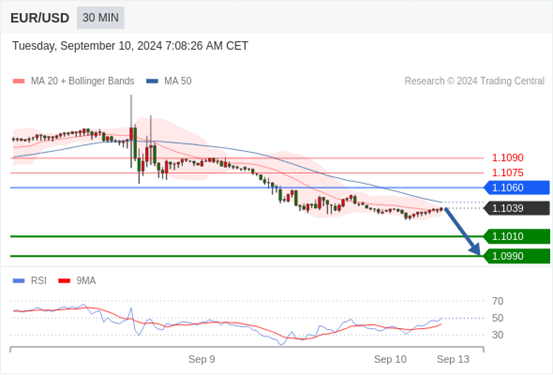The height and width of the screenshot is (375, 553).
Task: Click the RSI 70 level label
Action: click(497, 301)
